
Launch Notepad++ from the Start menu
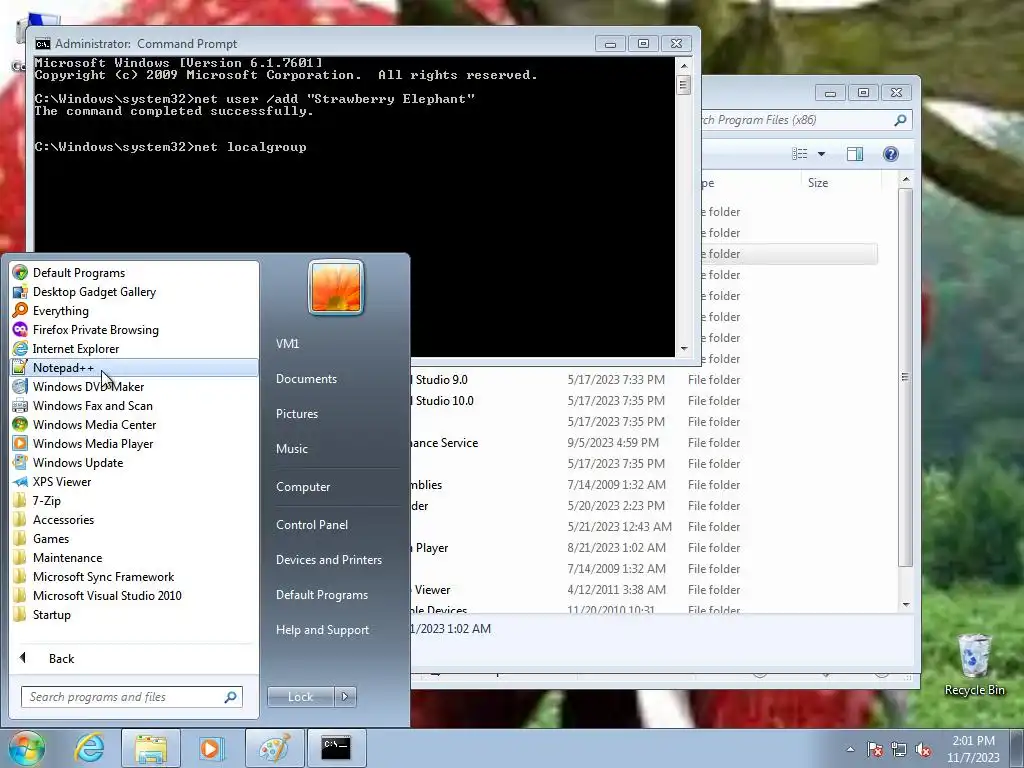(134, 368)
